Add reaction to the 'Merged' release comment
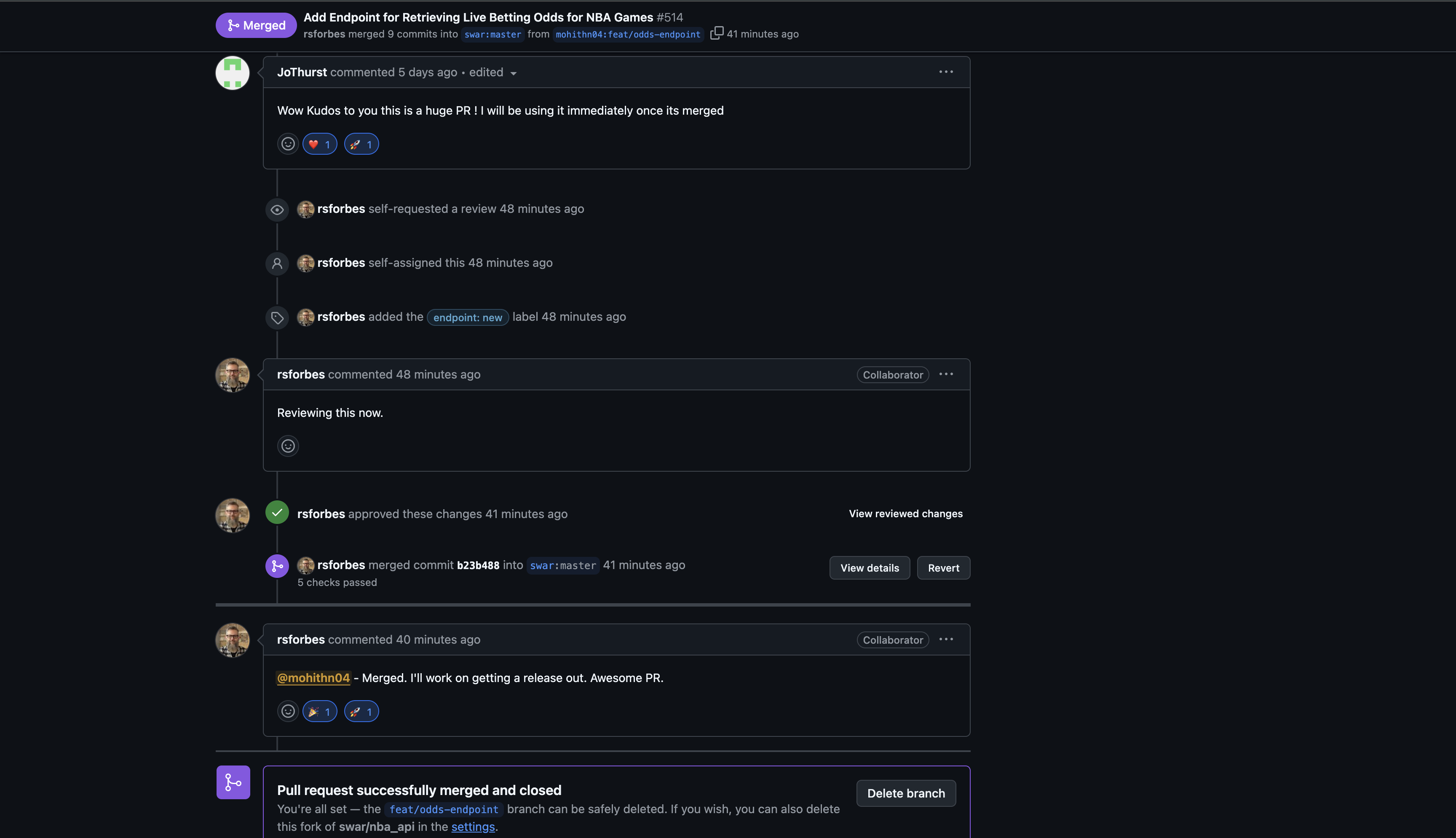This screenshot has height=838, width=1456. (x=287, y=712)
